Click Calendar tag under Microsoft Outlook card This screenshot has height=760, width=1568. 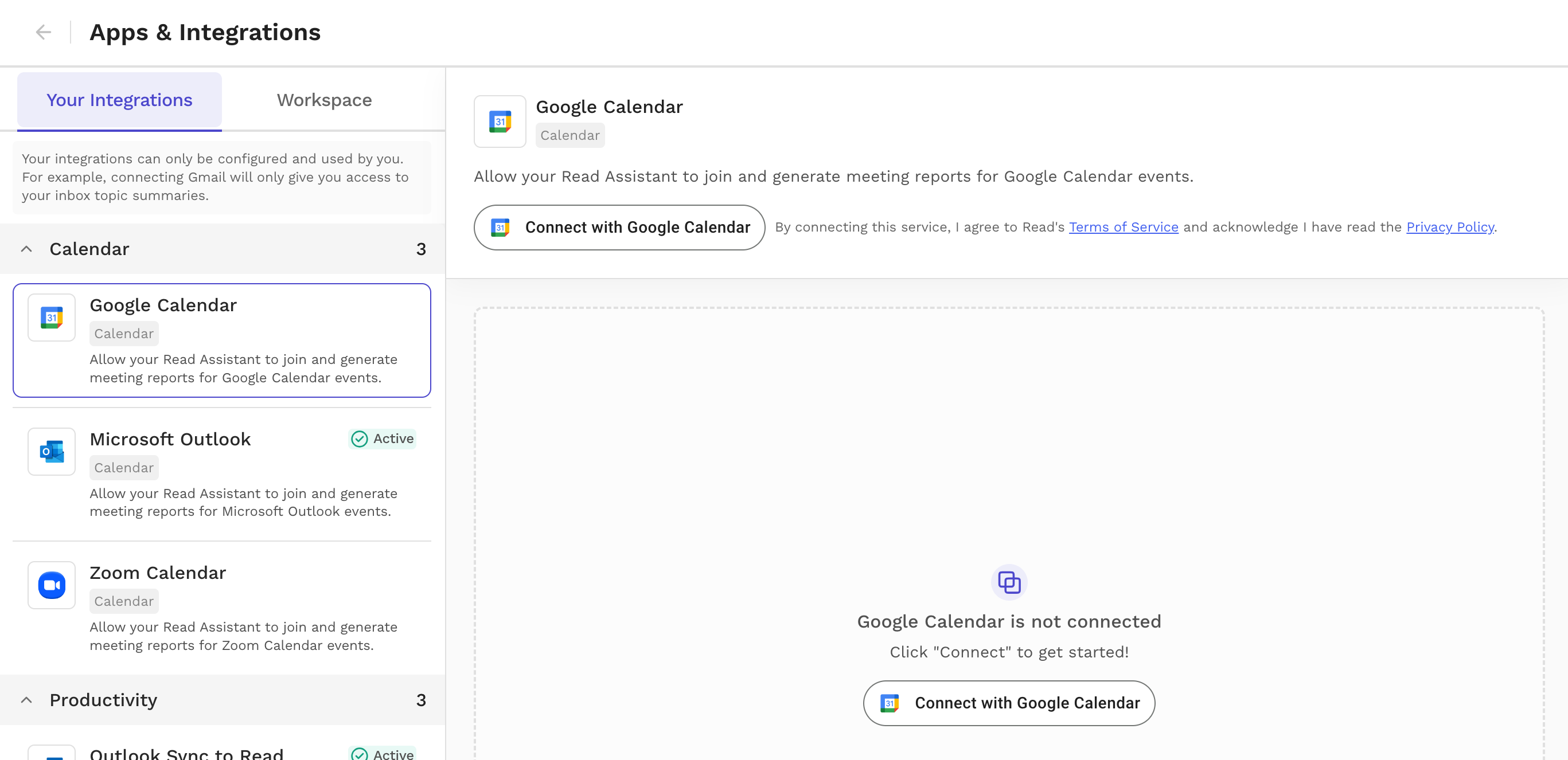coord(123,467)
